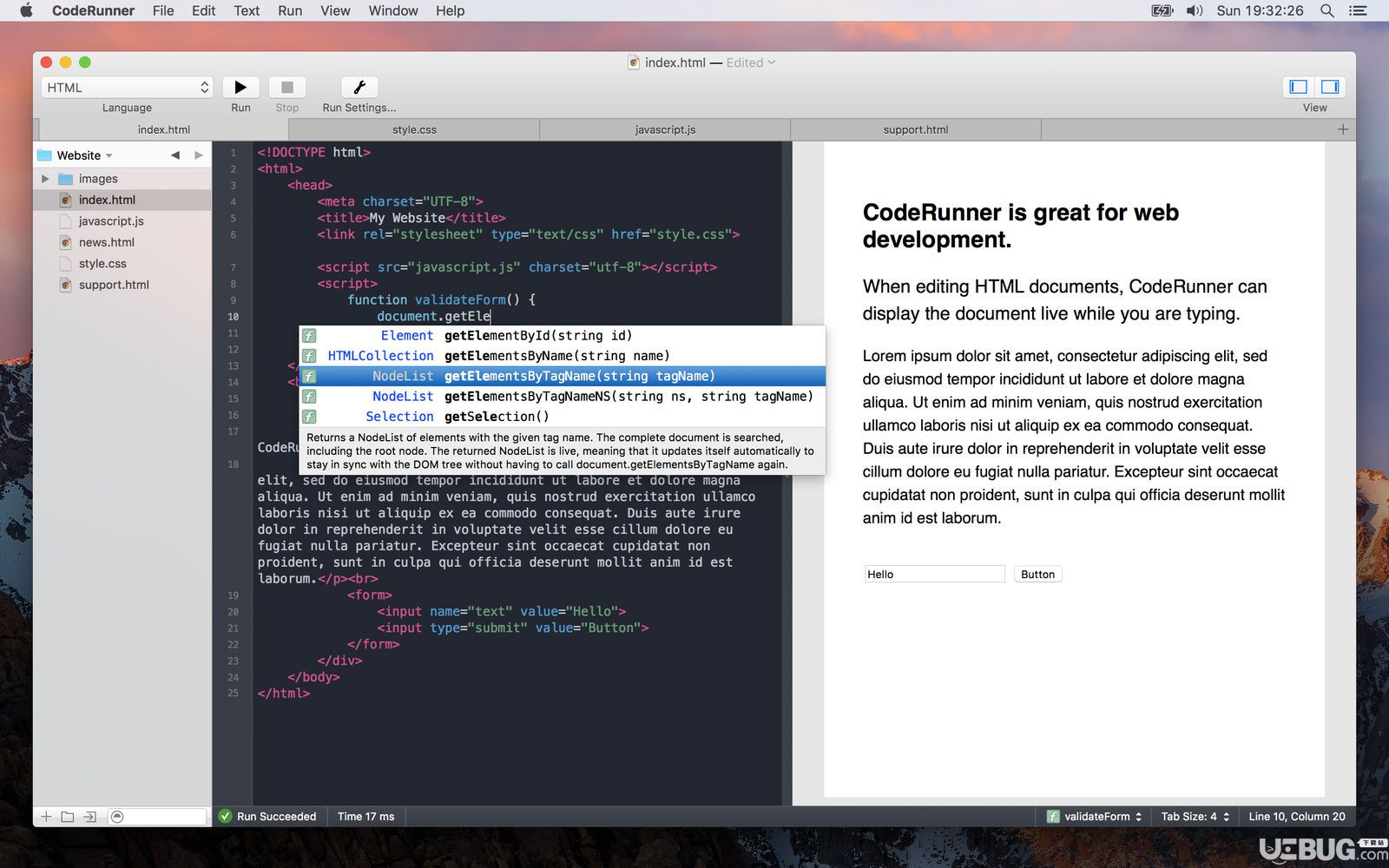Image resolution: width=1389 pixels, height=868 pixels.
Task: Click the clock Sun 19:32:26
Action: 1260,10
